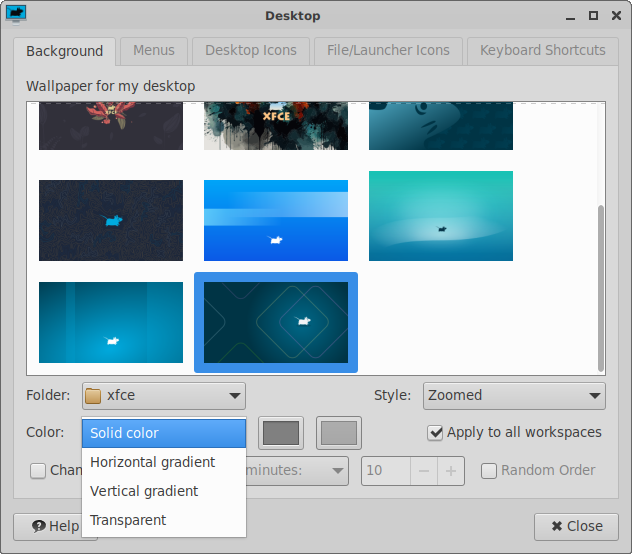Select the Background tab
The width and height of the screenshot is (632, 554).
coord(64,51)
